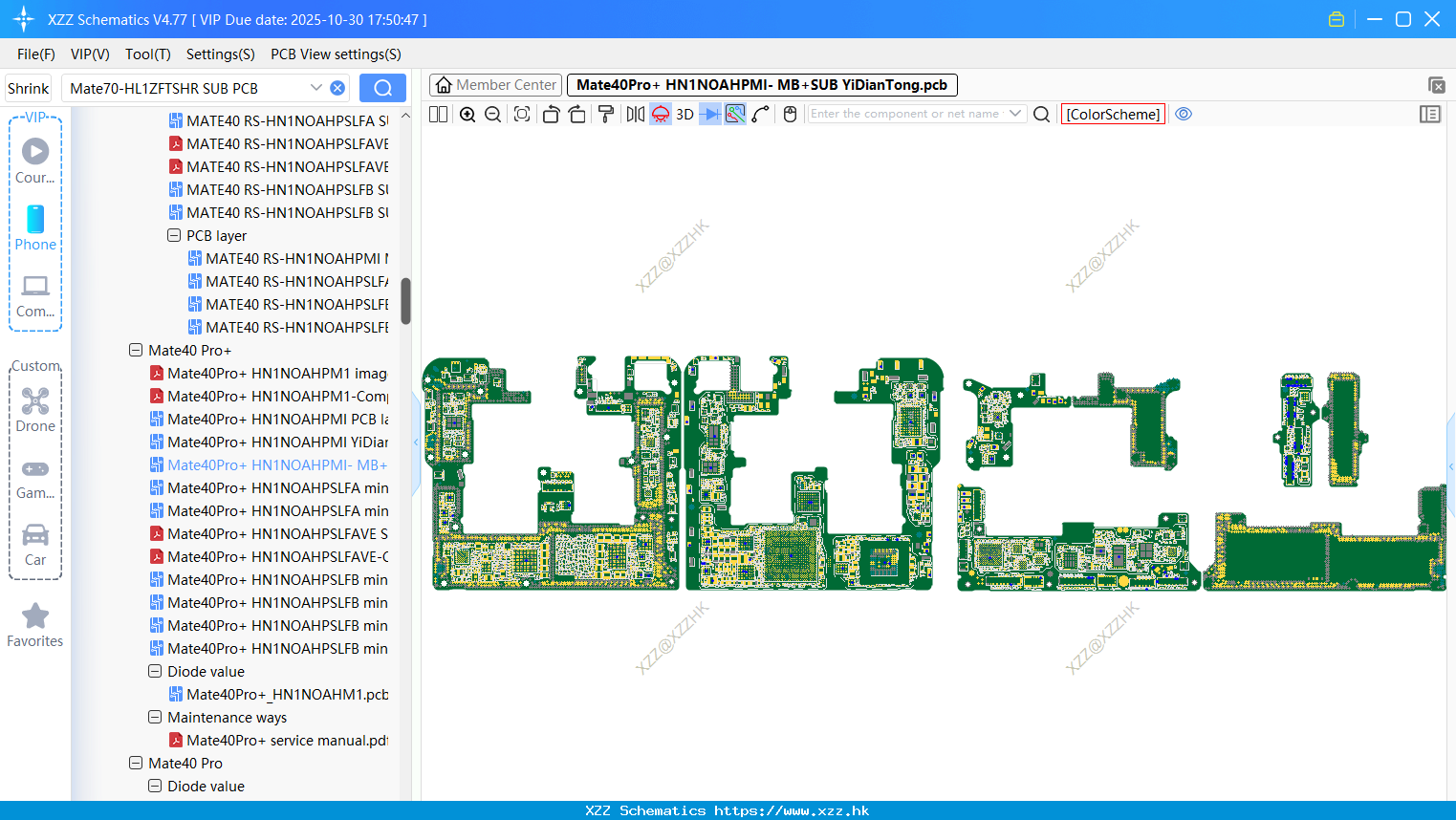Select the highlighted Mate40Pro+ HN1NOAHPMI- MB+ item
The image size is (1456, 820).
269,464
